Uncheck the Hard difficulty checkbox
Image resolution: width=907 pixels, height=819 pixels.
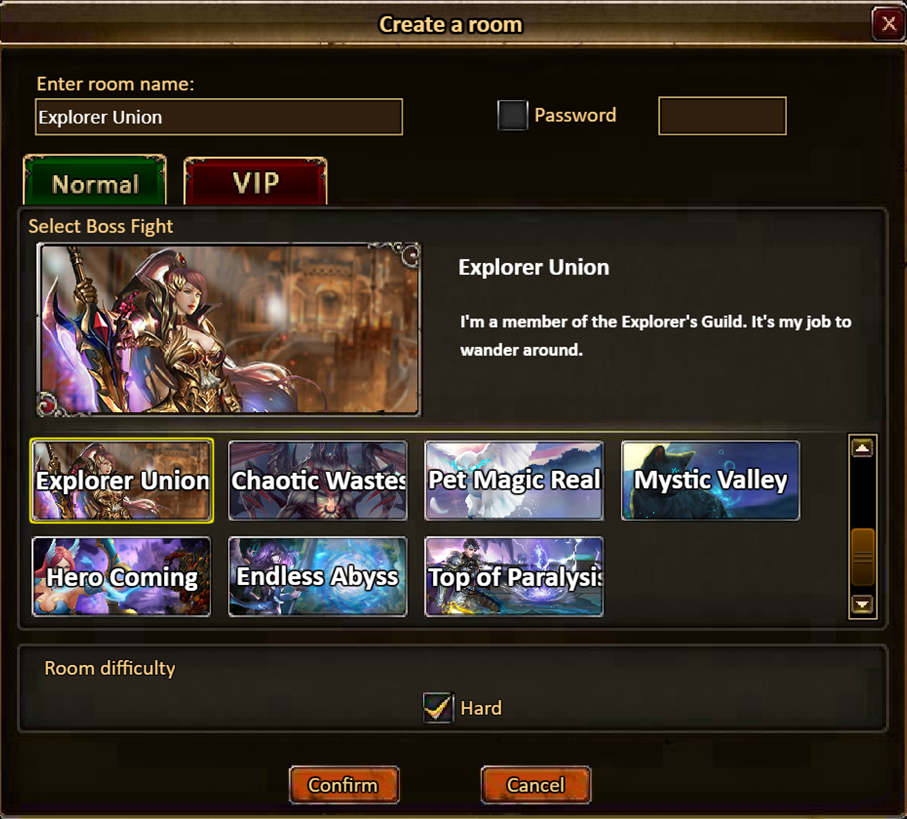tap(438, 707)
